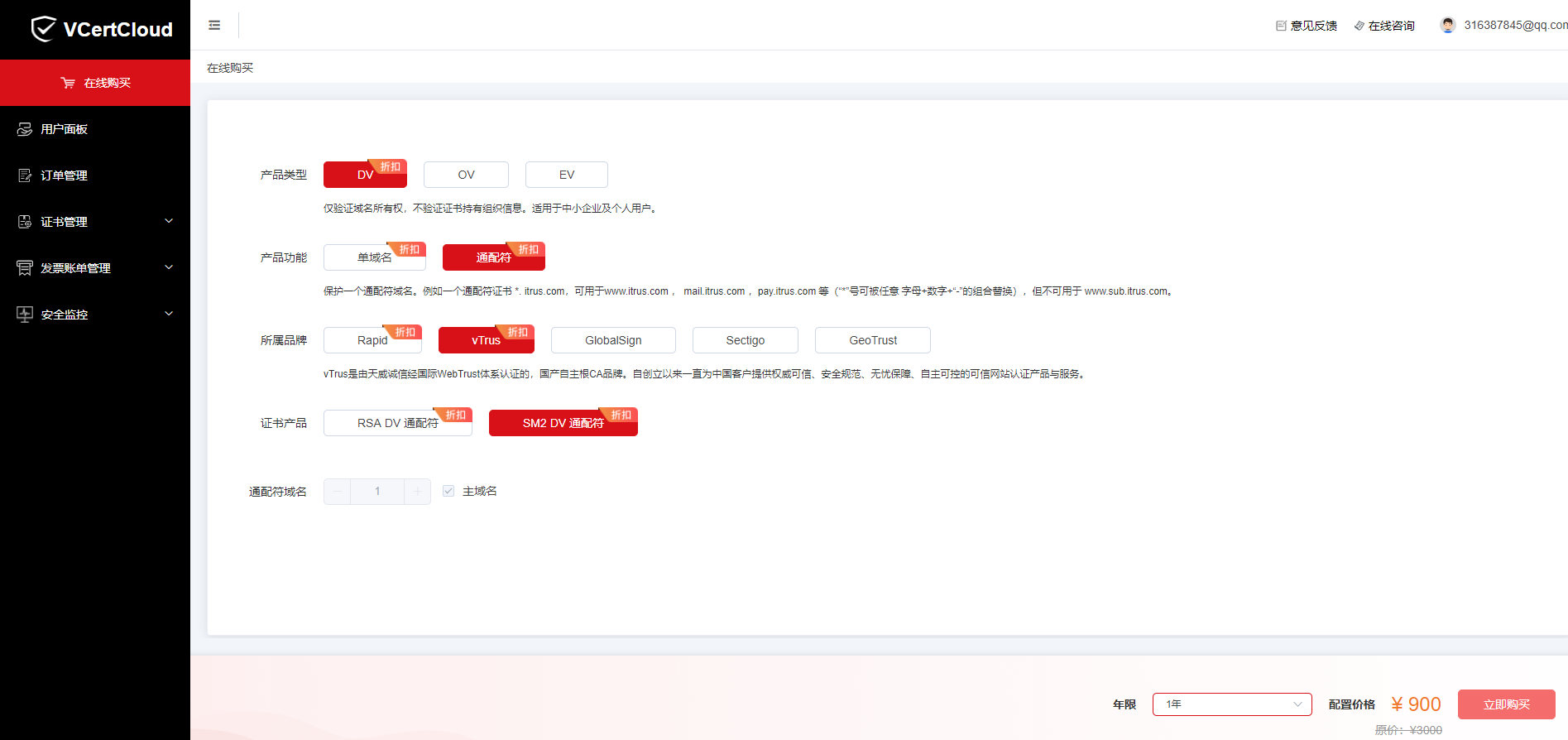Screen dimensions: 1568x740
Task: Toggle the sidebar hamburger menu icon
Action: pyautogui.click(x=214, y=26)
